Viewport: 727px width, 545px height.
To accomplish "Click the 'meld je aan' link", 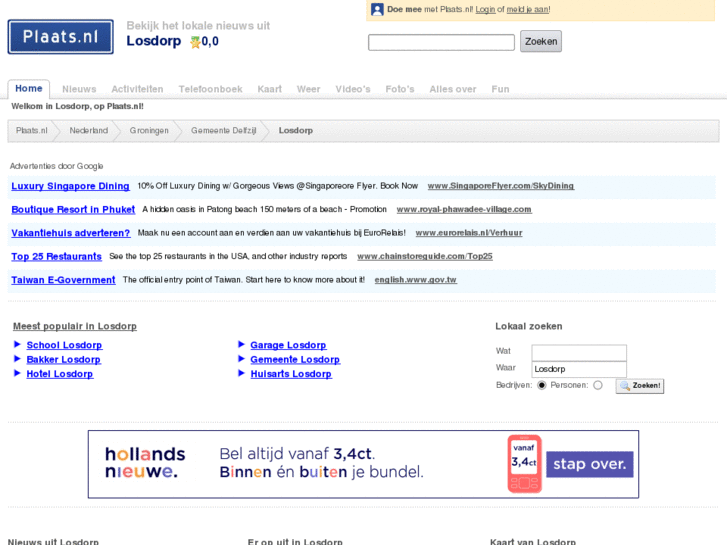I will coord(528,9).
